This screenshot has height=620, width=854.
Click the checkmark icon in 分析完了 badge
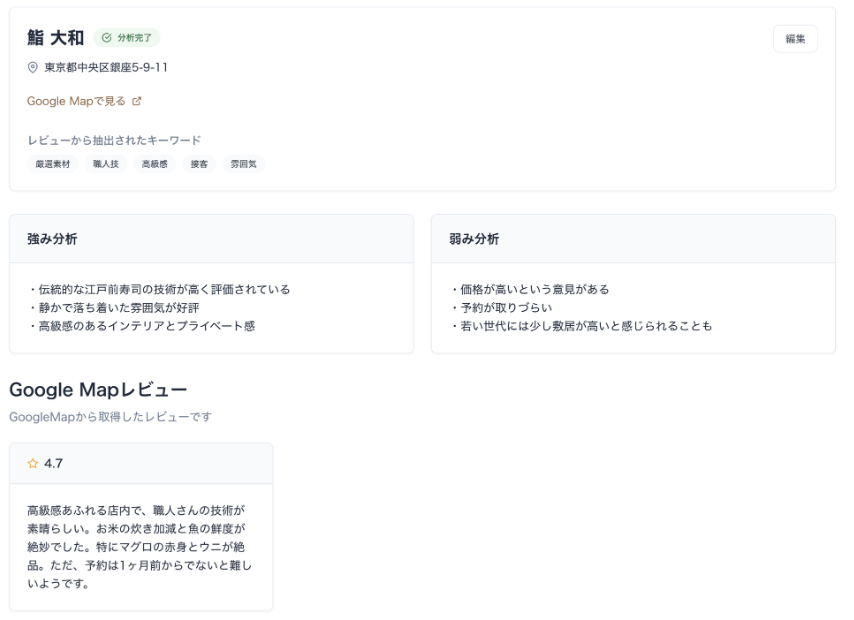[x=106, y=38]
